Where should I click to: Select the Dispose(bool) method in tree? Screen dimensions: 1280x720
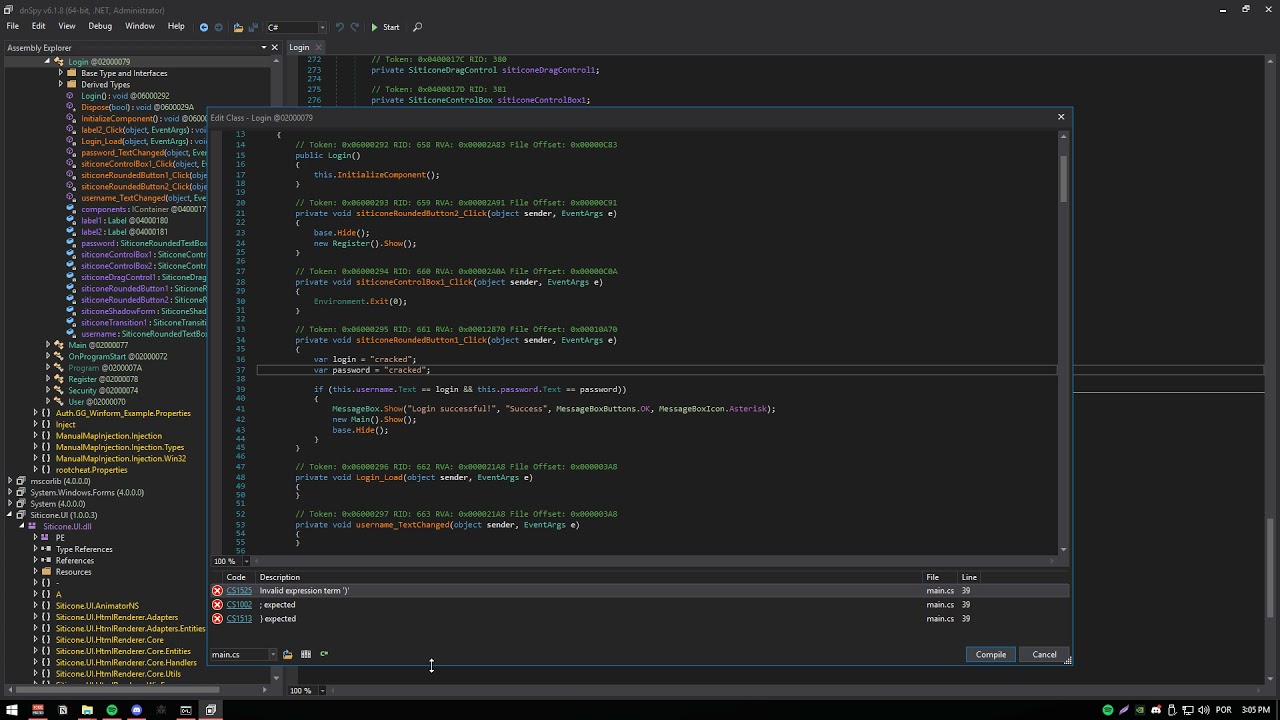coord(137,107)
